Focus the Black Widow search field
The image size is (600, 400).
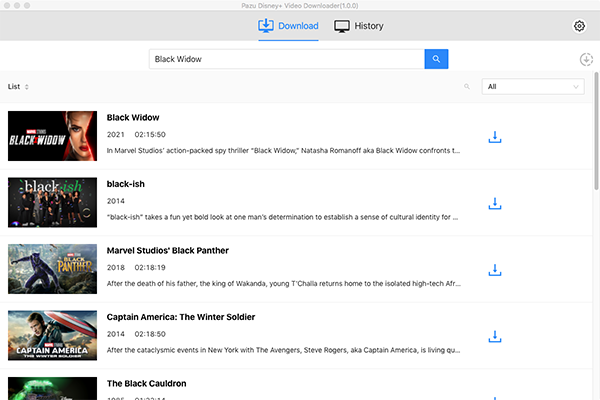pyautogui.click(x=287, y=59)
